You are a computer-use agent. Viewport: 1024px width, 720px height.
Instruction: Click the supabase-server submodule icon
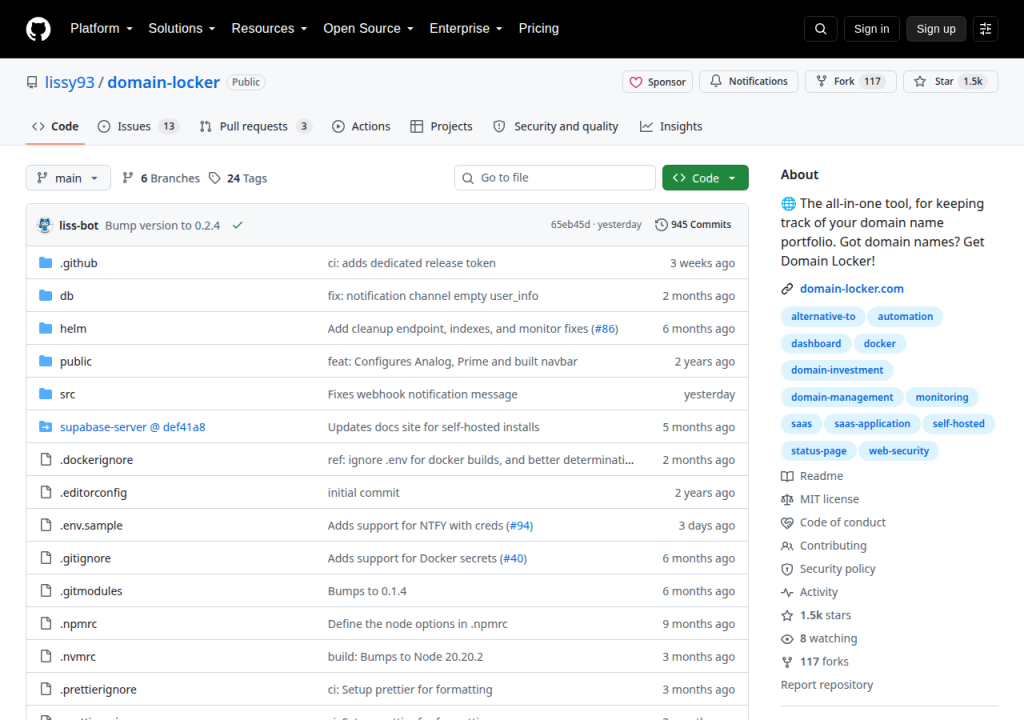pyautogui.click(x=45, y=427)
